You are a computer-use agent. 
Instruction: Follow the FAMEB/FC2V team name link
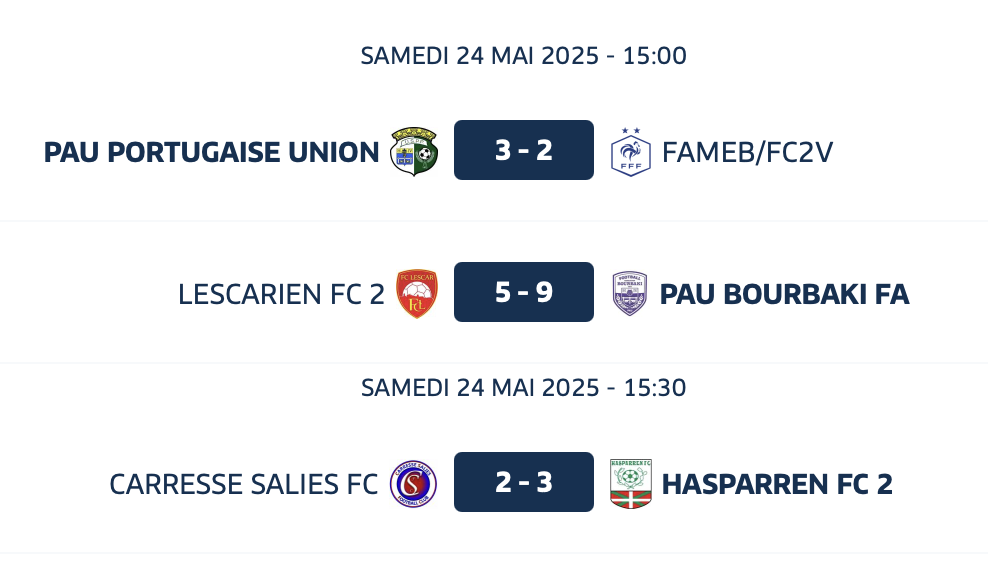coord(747,153)
